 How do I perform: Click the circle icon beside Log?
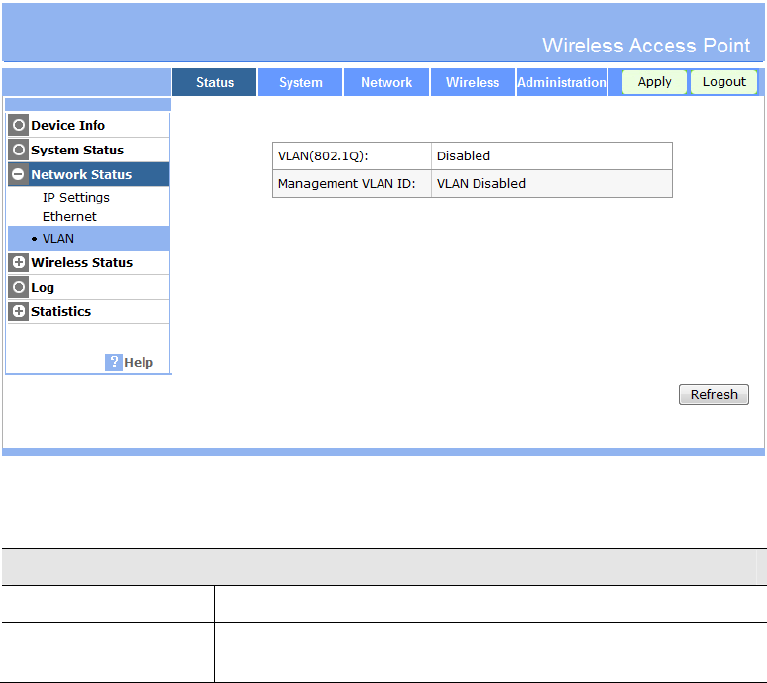19,287
